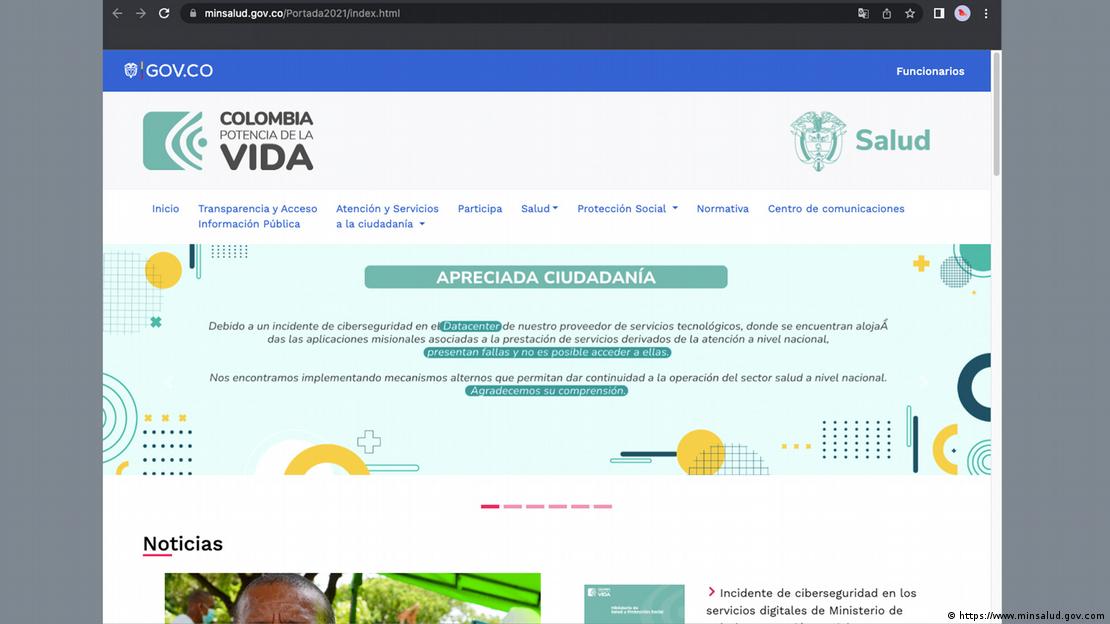
Task: Open the Chrome three-dot menu
Action: pyautogui.click(x=985, y=13)
